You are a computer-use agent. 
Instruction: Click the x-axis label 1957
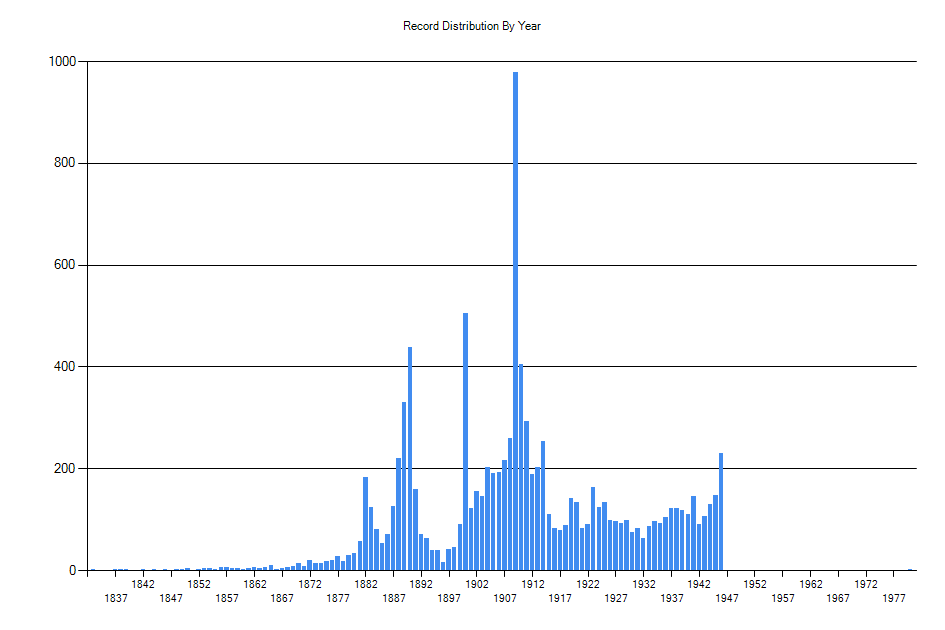tap(783, 598)
